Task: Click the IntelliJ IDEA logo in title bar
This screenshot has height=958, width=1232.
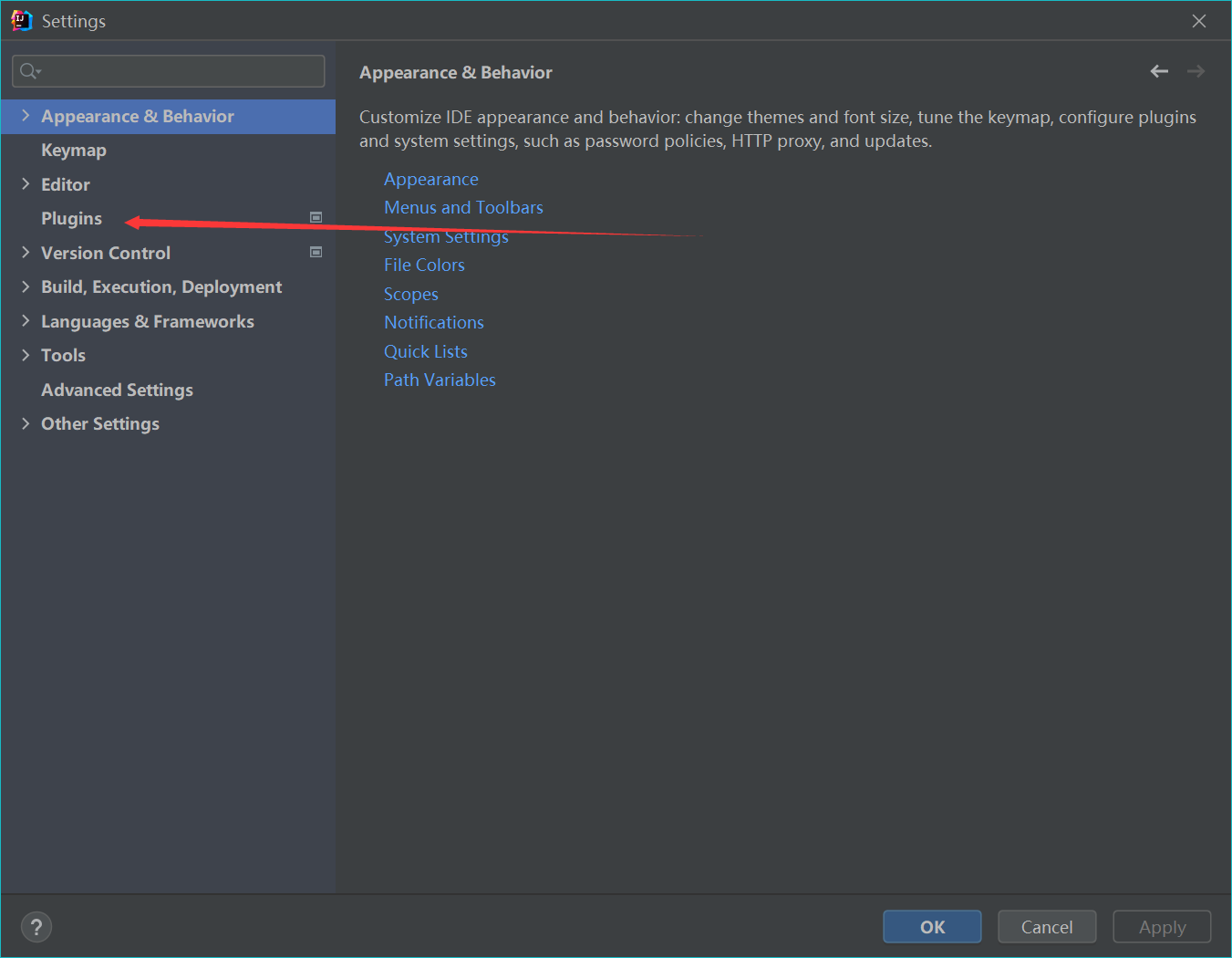Action: pos(21,21)
